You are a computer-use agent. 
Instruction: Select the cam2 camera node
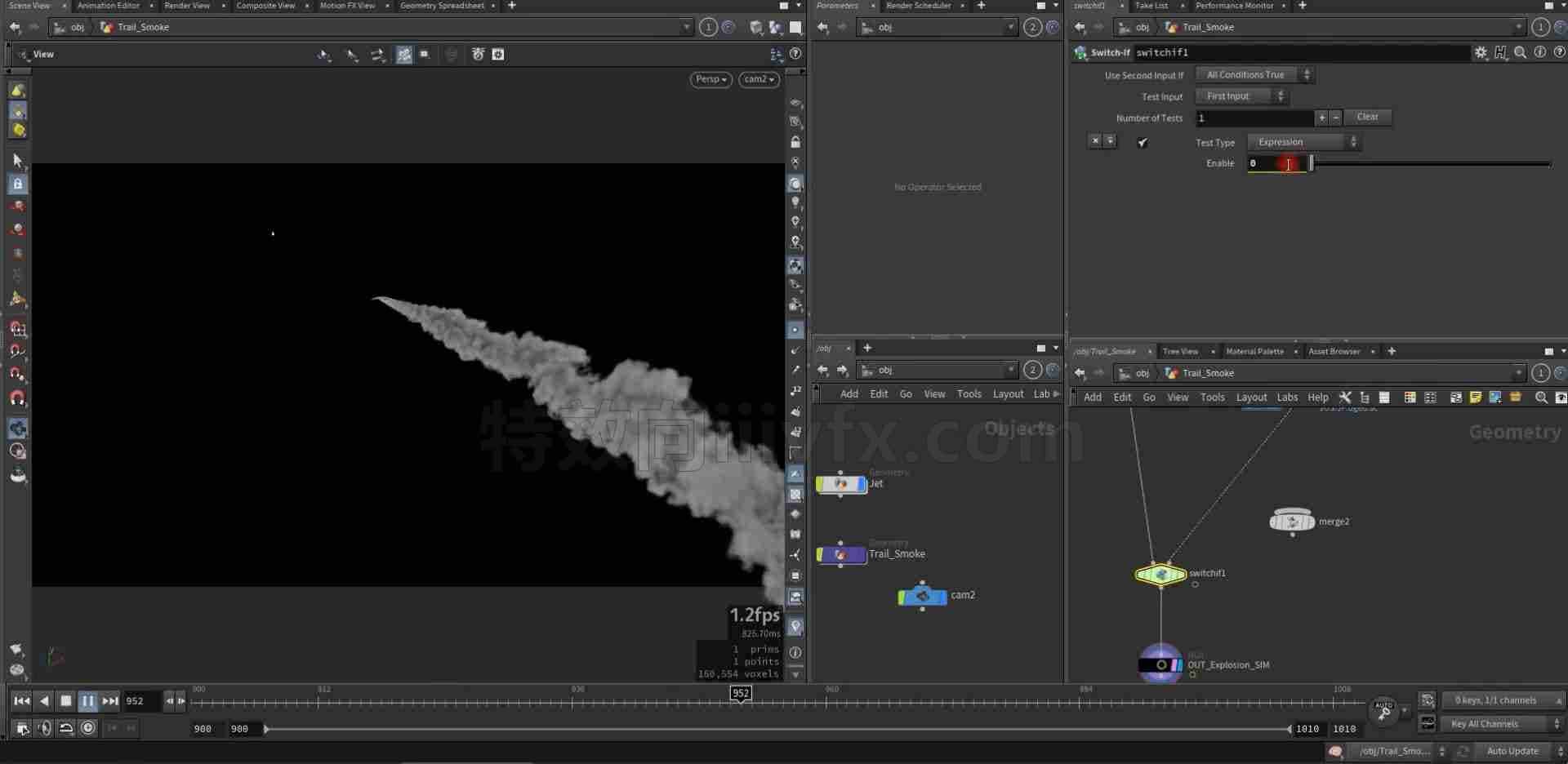[923, 597]
